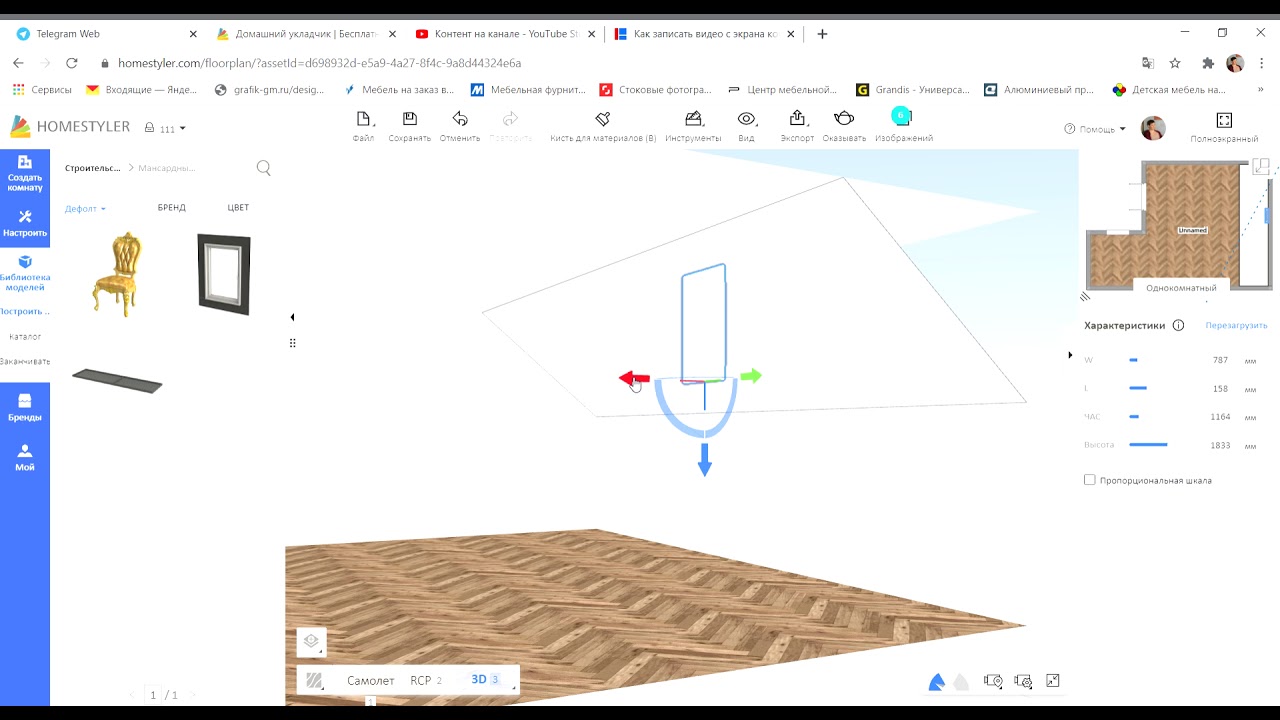Select the ЦВЕТ filter tab
Screen dimensions: 1280x720
[238, 208]
